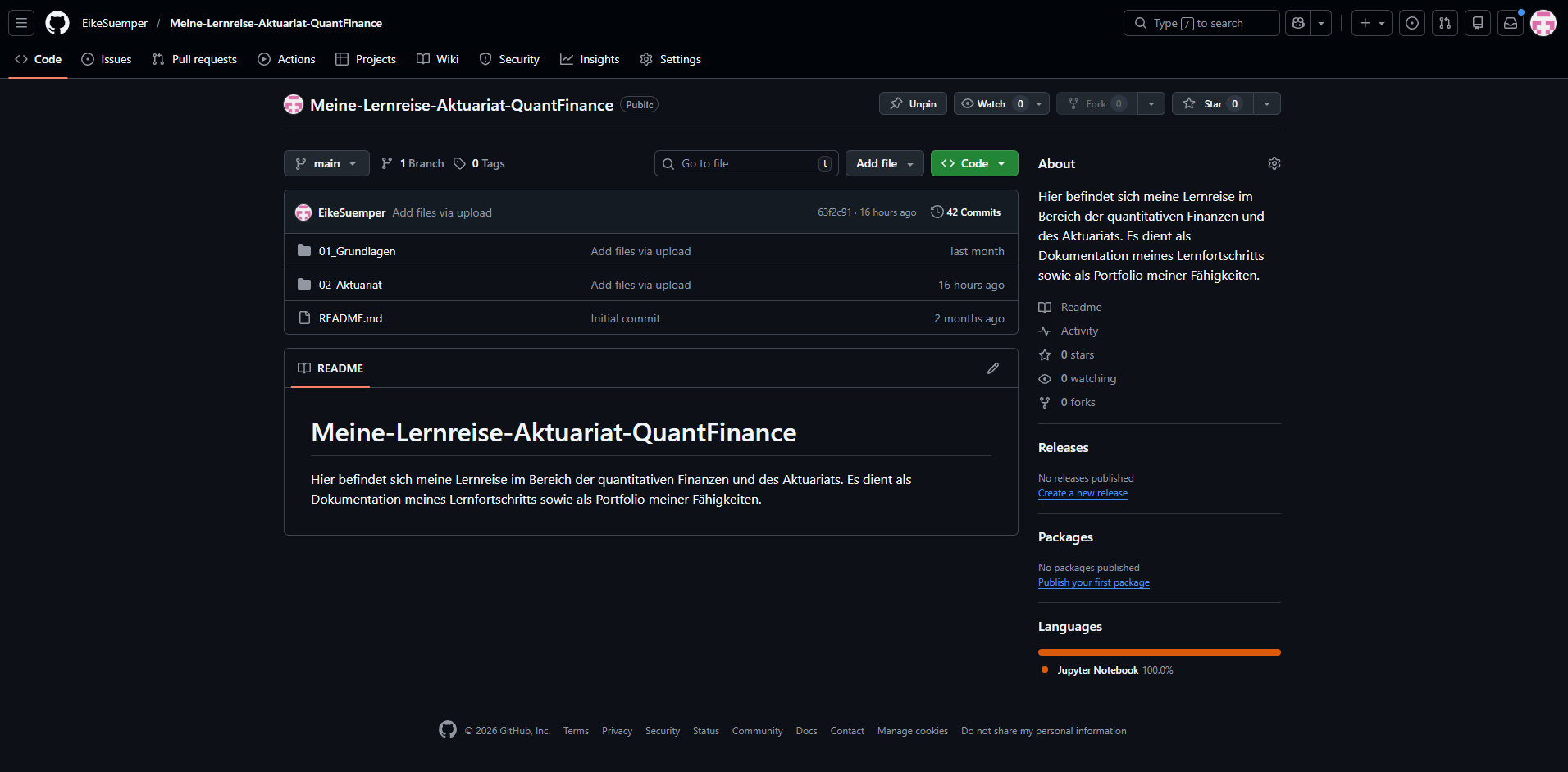This screenshot has height=772, width=1568.
Task: Open the hamburger navigation menu
Action: pos(21,23)
